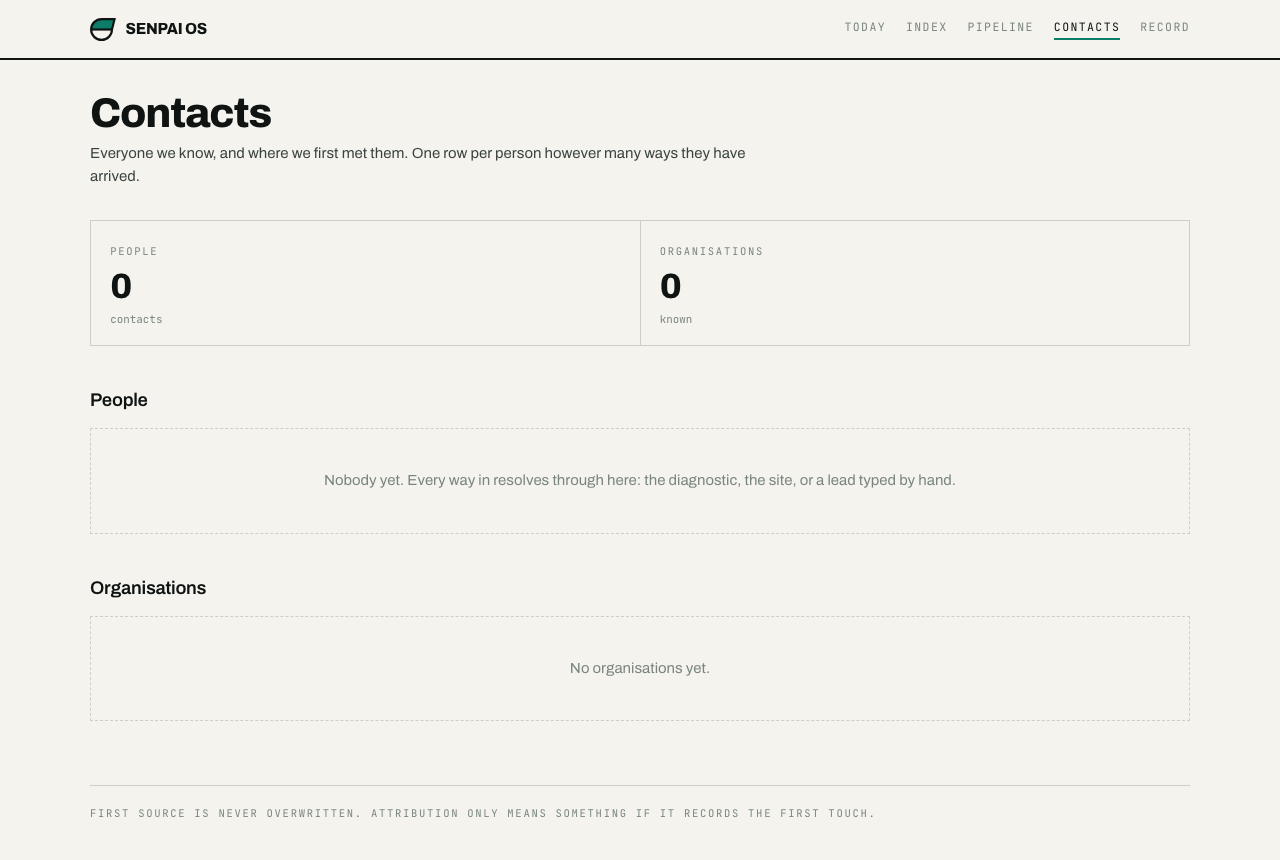Viewport: 1280px width, 860px height.
Task: Select the People stat card label
Action: [x=134, y=252]
